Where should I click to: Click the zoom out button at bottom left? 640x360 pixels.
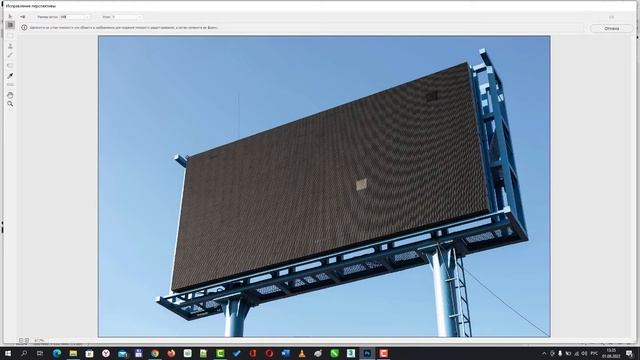pos(21,340)
